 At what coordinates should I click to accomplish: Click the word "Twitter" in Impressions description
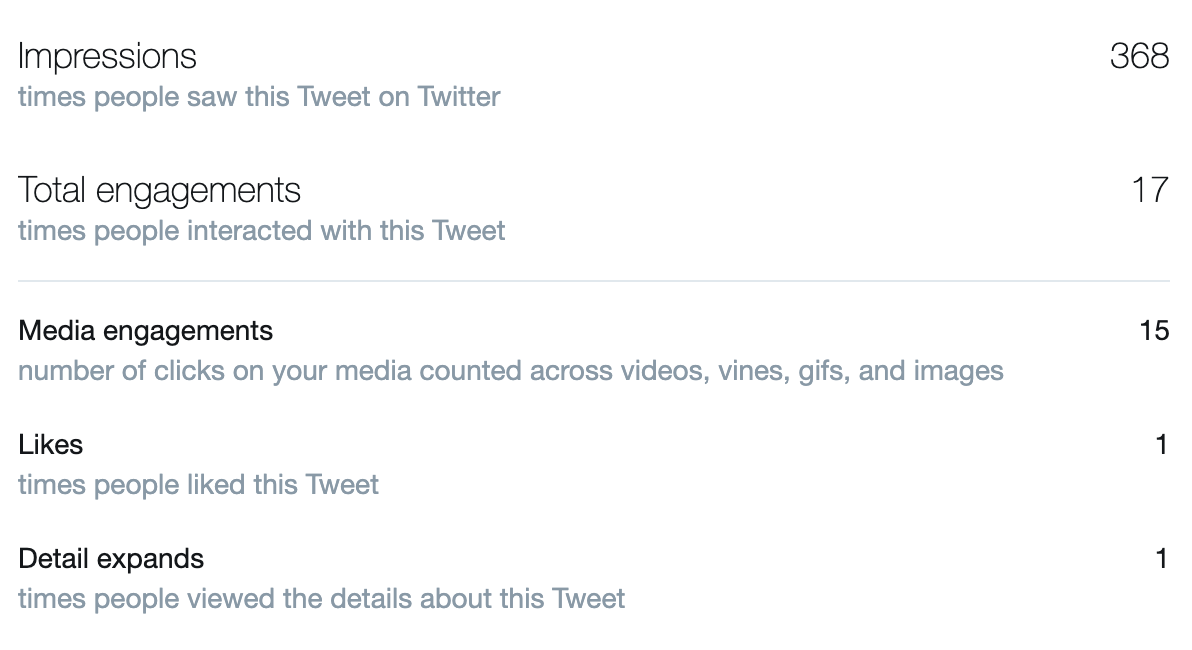click(459, 97)
